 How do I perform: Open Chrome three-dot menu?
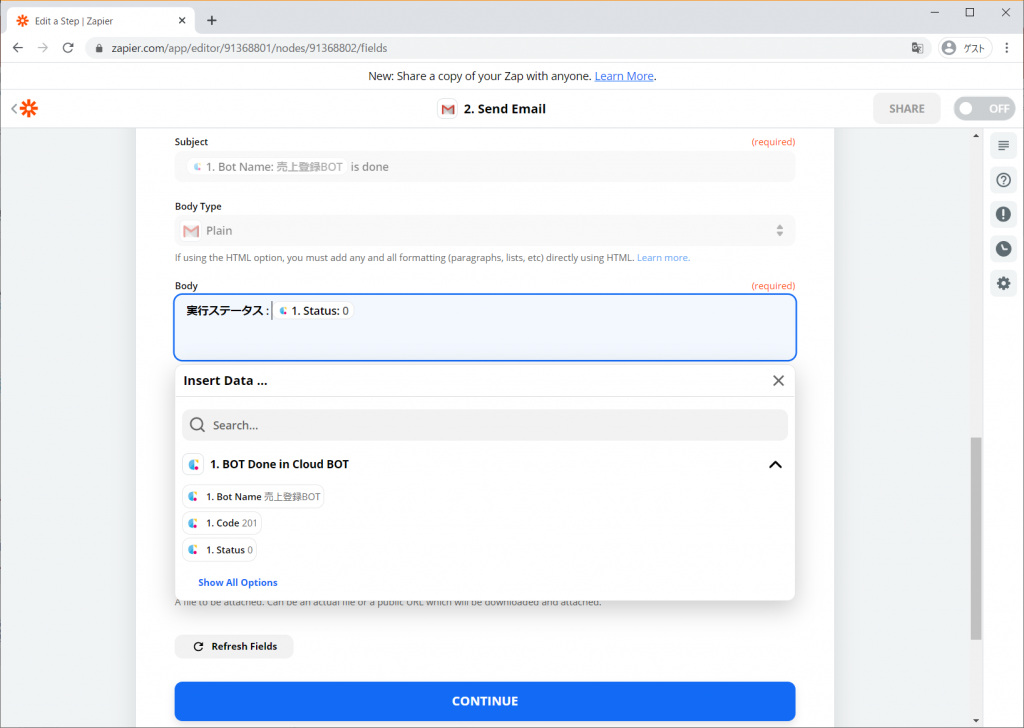[x=1006, y=48]
